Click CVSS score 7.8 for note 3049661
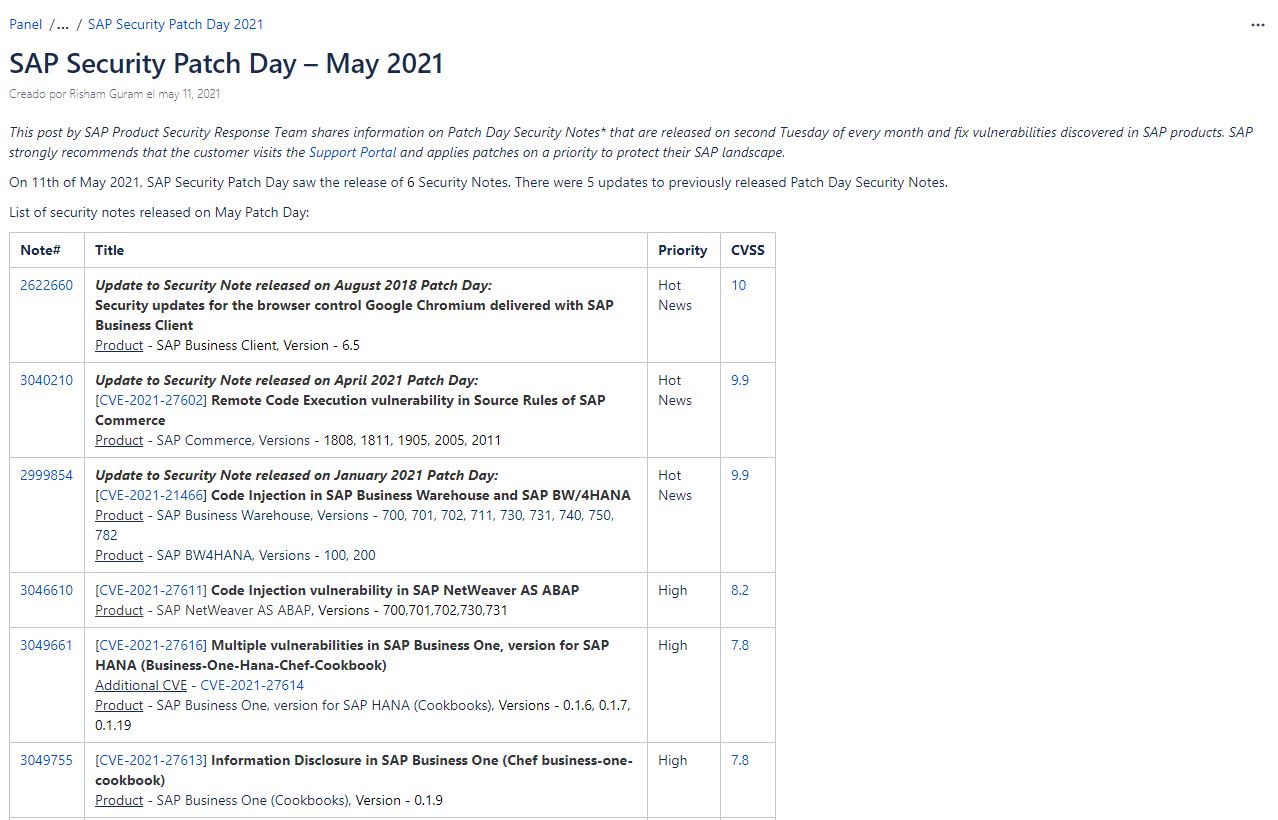 [739, 645]
